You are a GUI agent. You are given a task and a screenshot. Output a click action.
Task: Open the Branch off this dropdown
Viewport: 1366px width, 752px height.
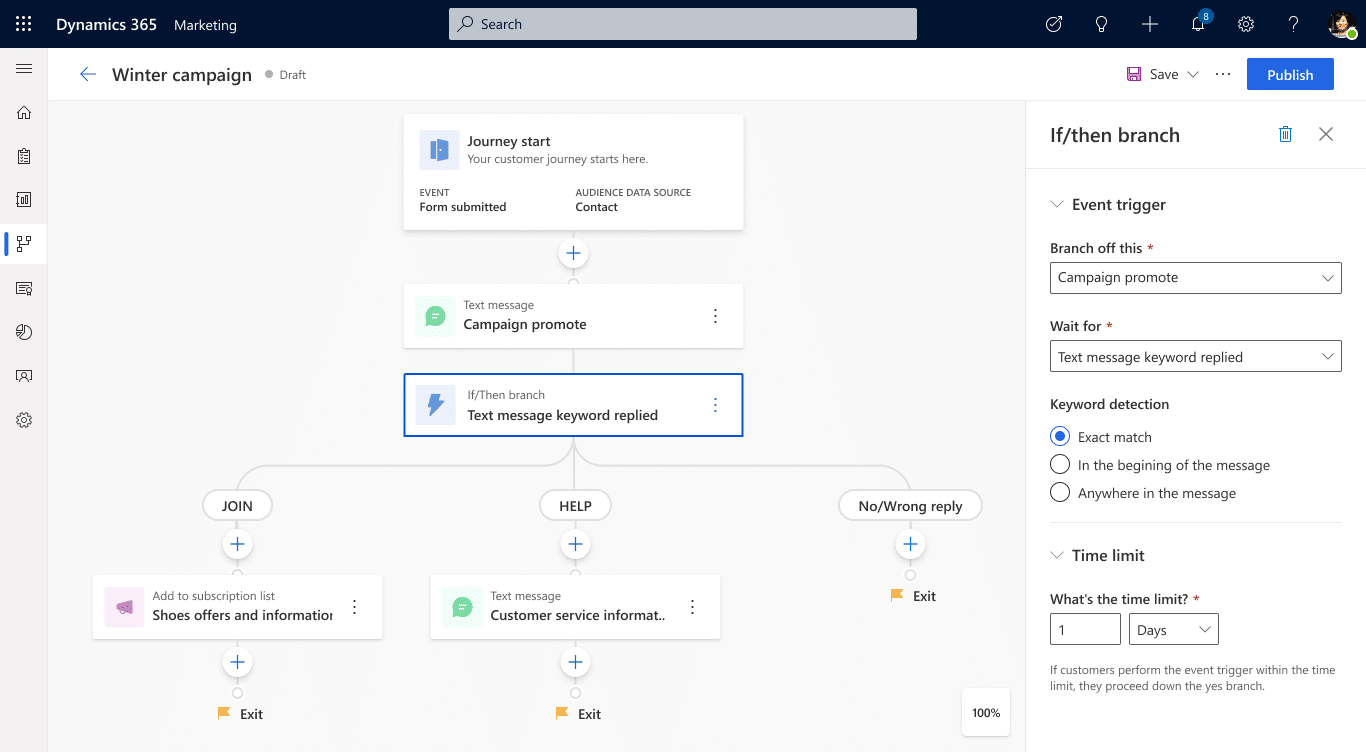(1195, 277)
